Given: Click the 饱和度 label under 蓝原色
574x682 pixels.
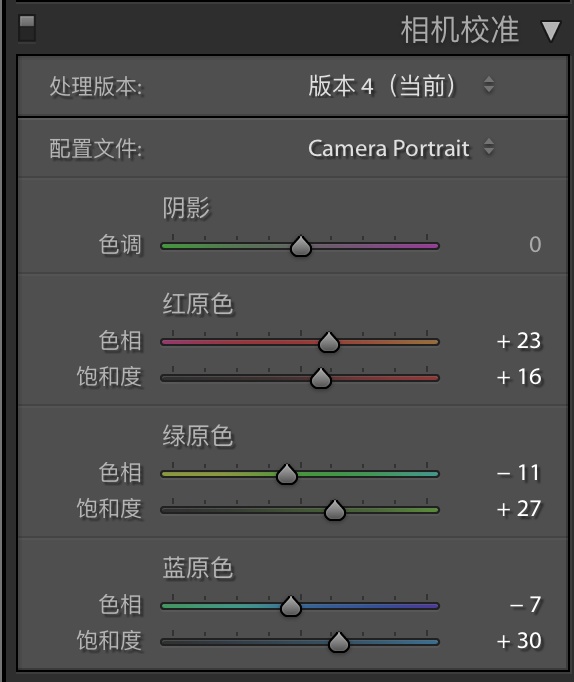Looking at the screenshot, I should click(x=109, y=641).
